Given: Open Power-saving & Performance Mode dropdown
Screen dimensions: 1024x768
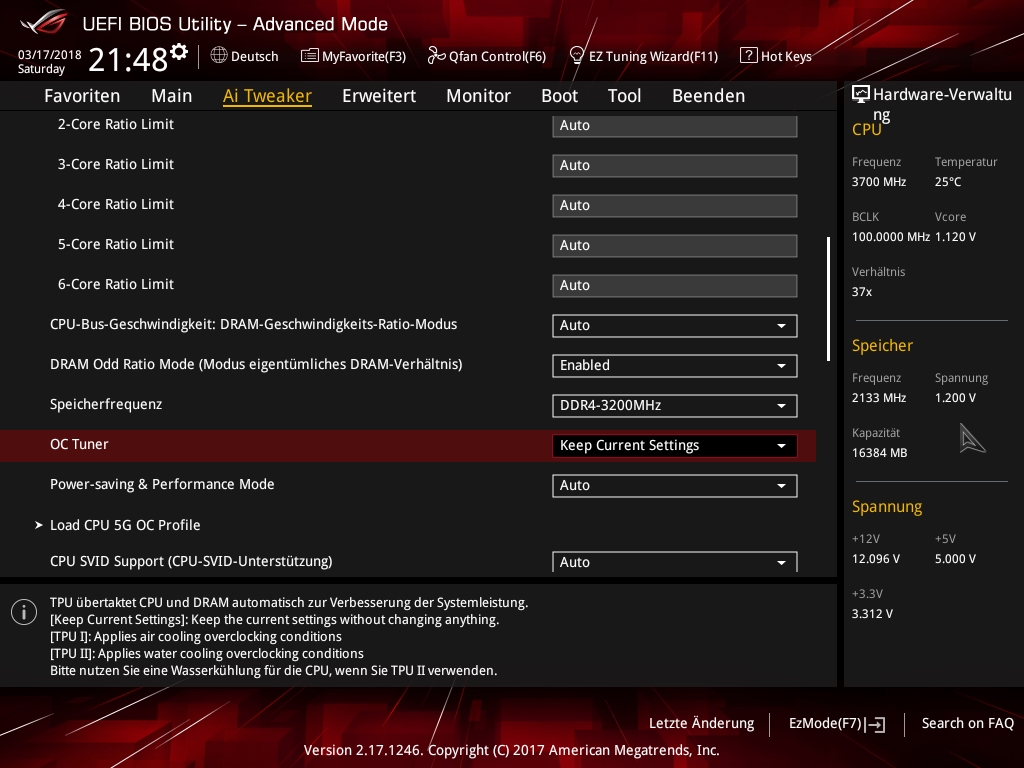Looking at the screenshot, I should 674,486.
